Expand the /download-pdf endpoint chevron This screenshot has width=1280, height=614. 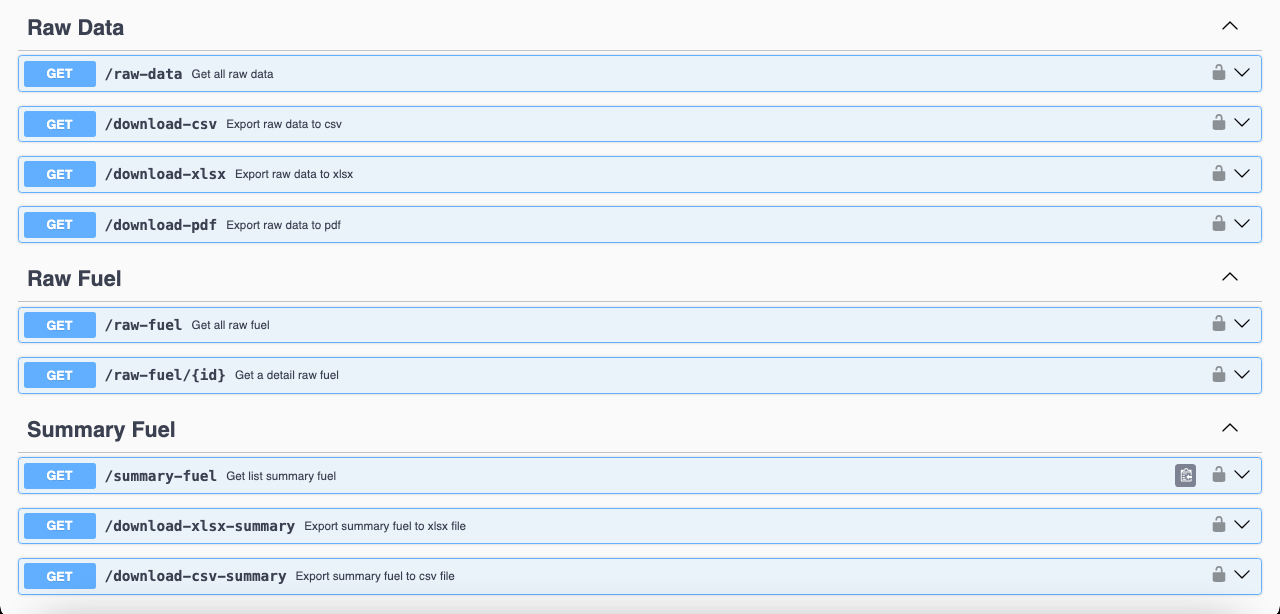point(1242,223)
